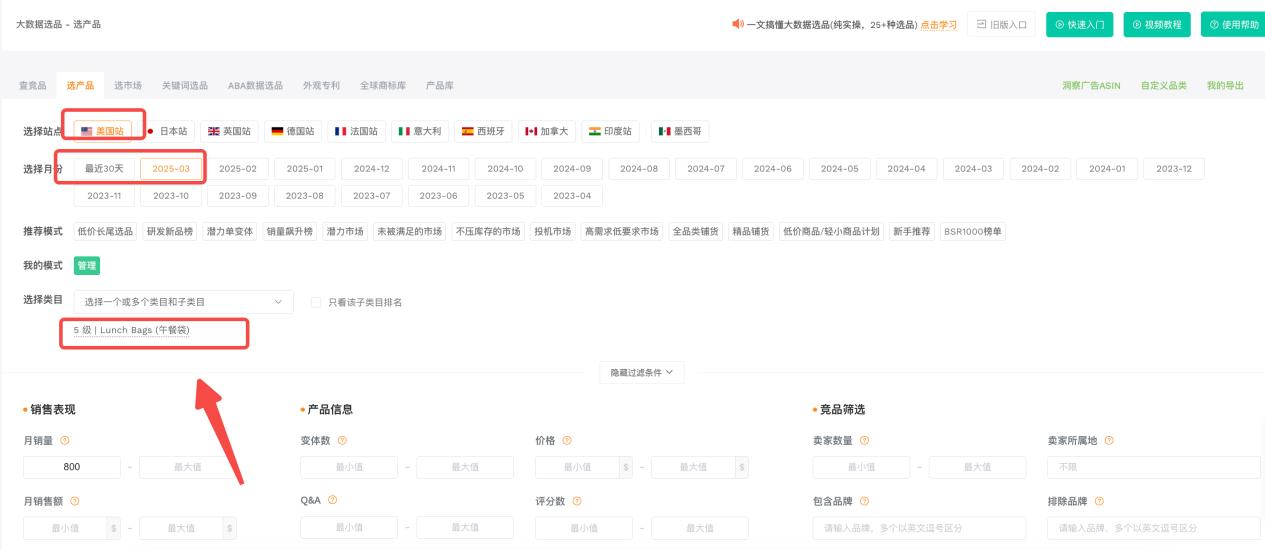Follow the 点击学习 link
Image resolution: width=1265 pixels, height=550 pixels.
[x=938, y=25]
